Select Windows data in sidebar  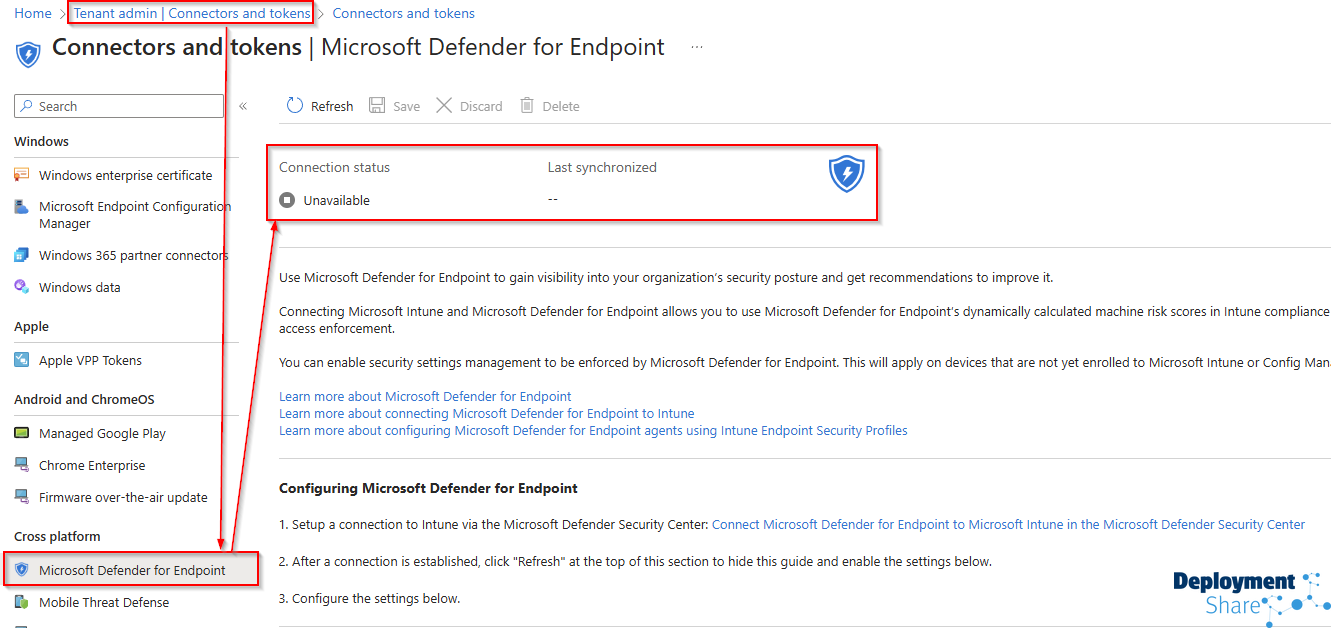tap(79, 287)
